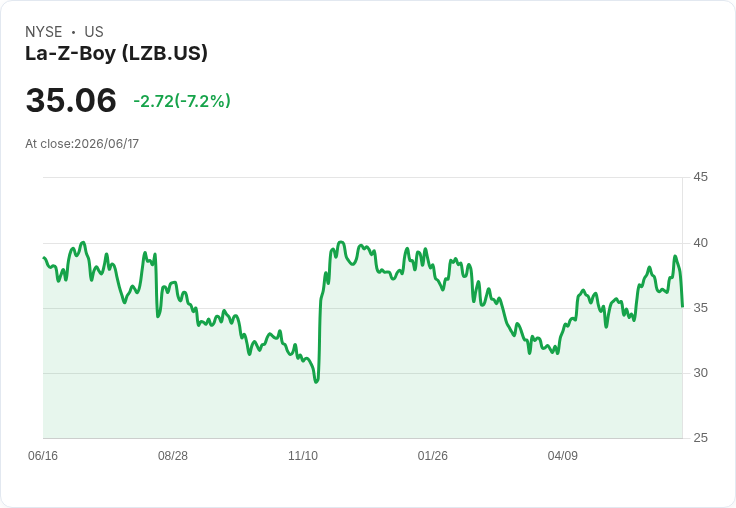
Task: Click the 25 price axis label
Action: 700,438
